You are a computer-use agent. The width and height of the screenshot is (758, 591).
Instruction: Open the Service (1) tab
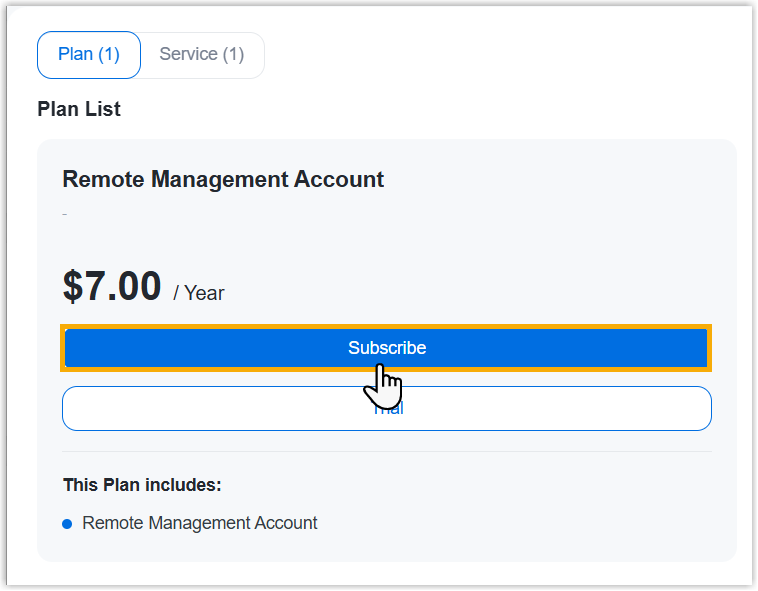tap(202, 55)
